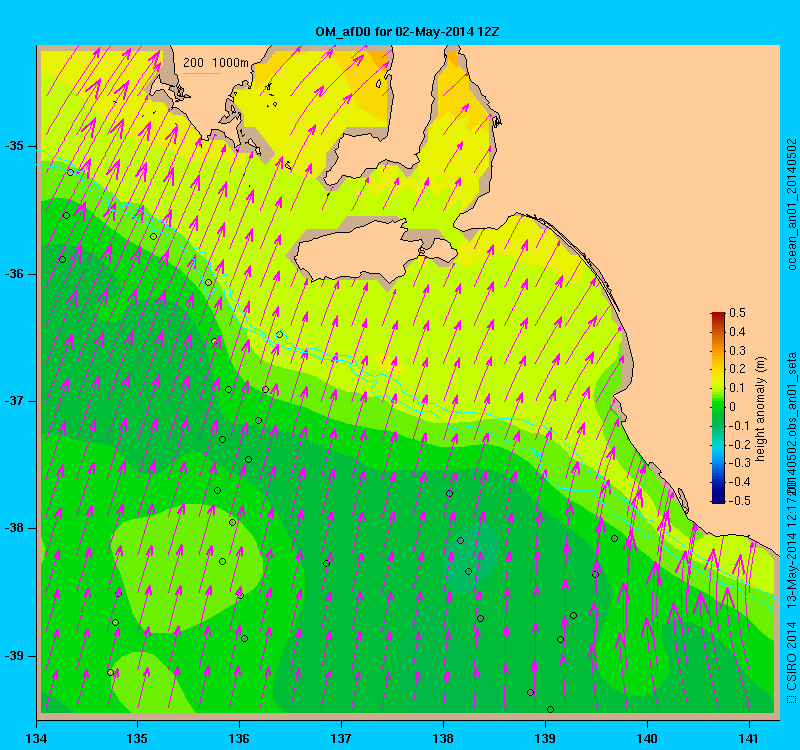This screenshot has width=800, height=750.
Task: Click latitude tick label '-37'
Action: [14, 401]
